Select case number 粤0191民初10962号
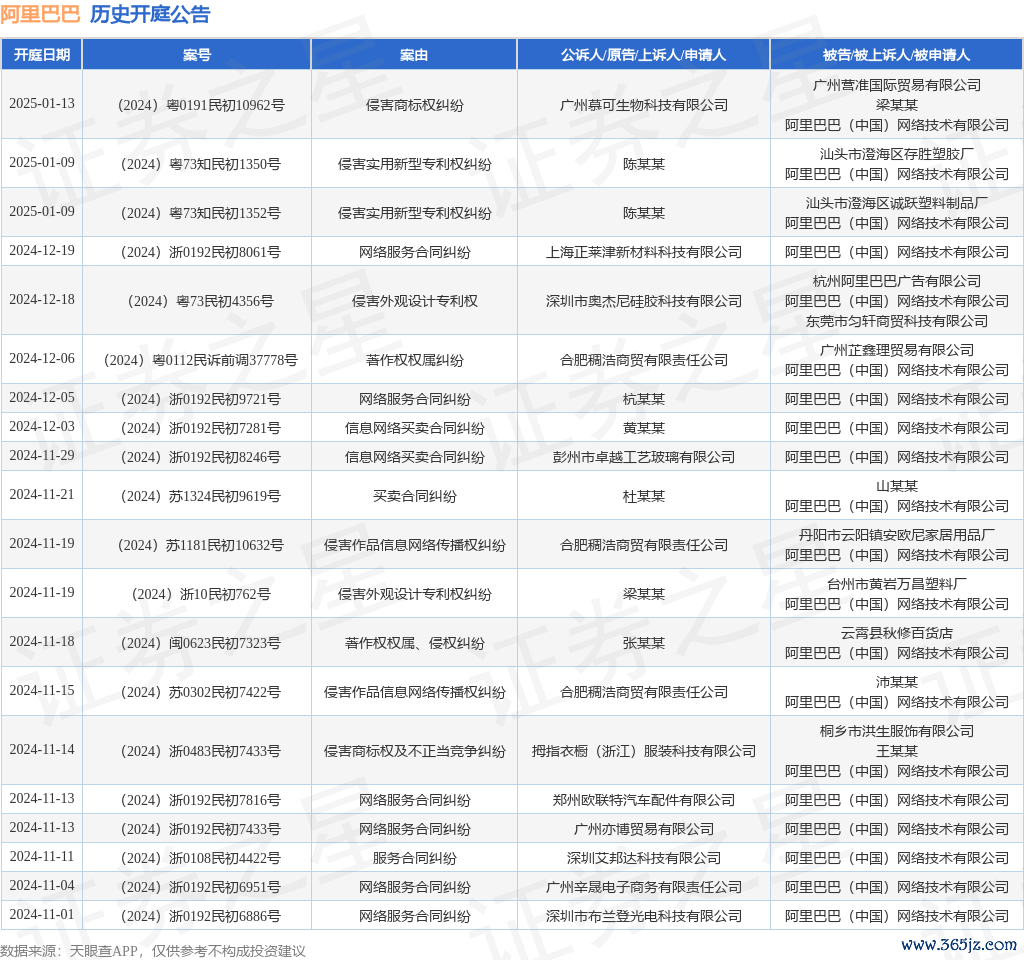 pos(225,105)
